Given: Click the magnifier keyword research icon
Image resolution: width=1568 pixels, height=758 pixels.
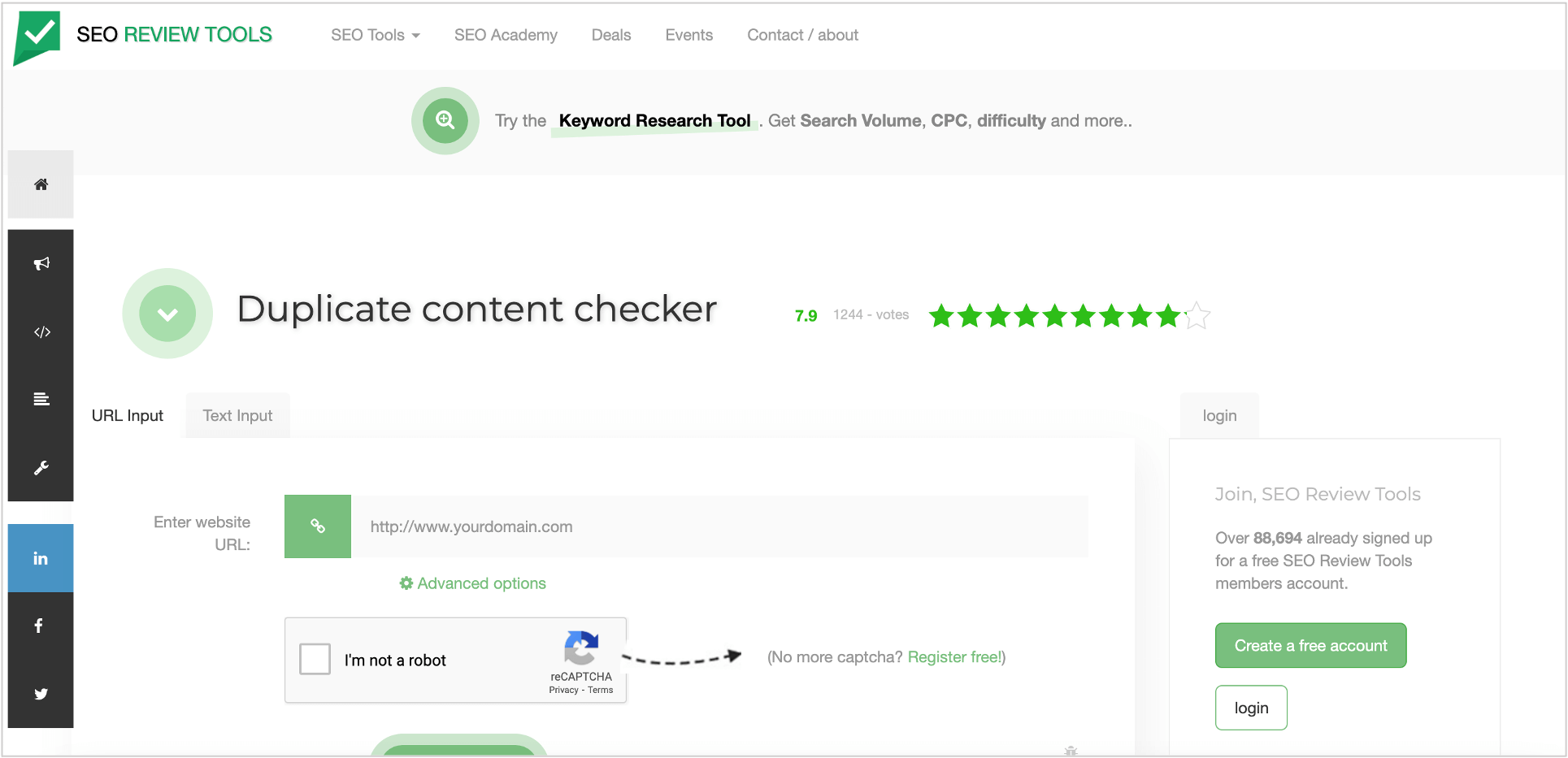Looking at the screenshot, I should click(x=445, y=120).
